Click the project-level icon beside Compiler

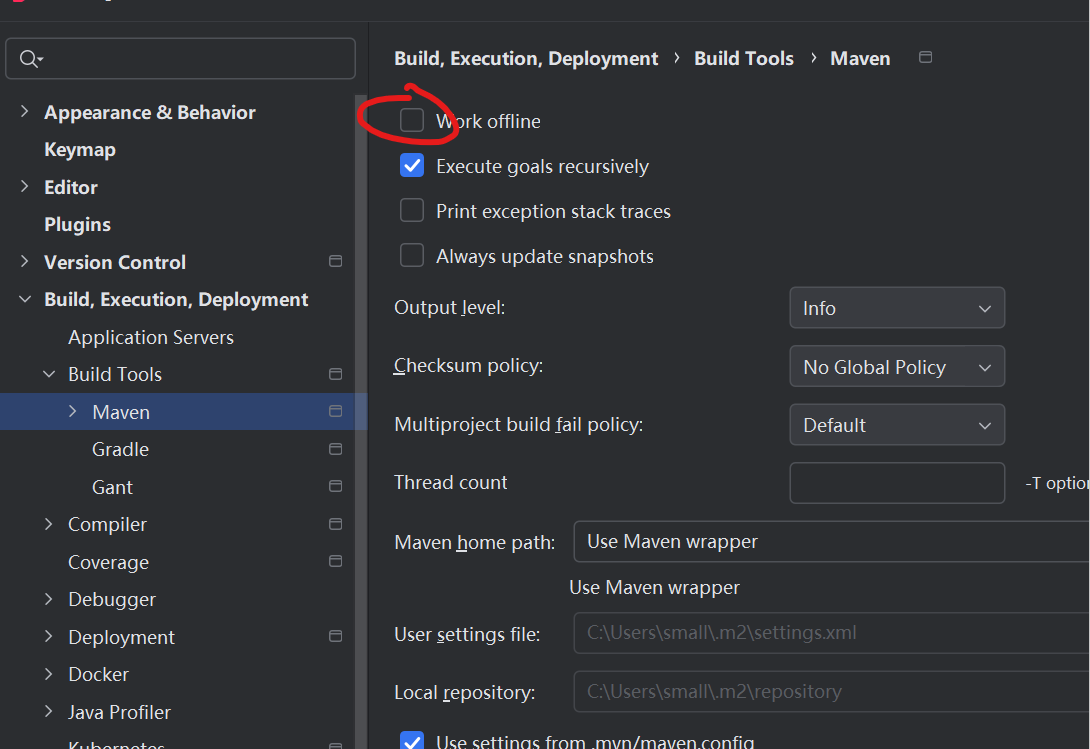point(335,524)
